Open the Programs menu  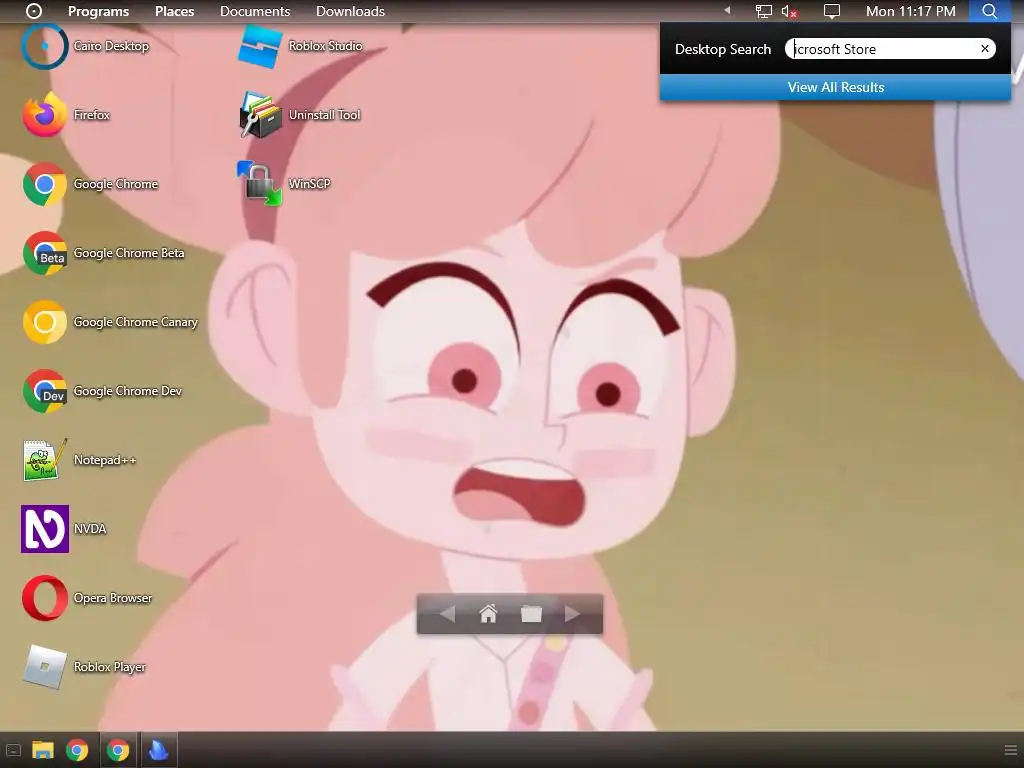pyautogui.click(x=99, y=11)
